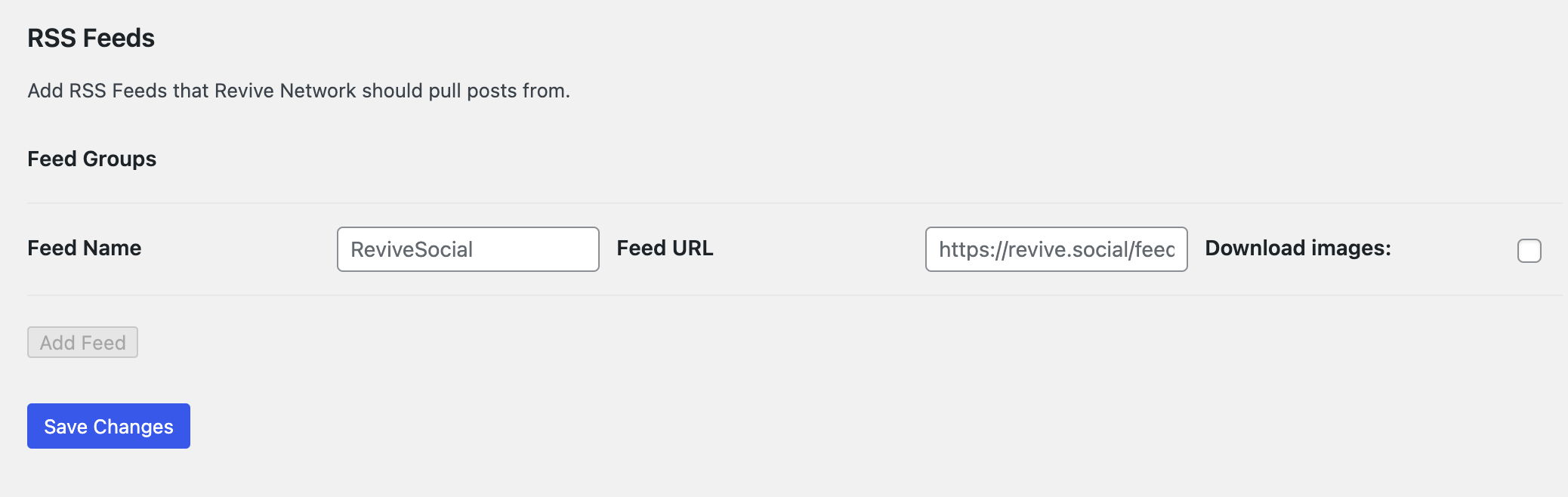This screenshot has width=1568, height=497.
Task: Select the field containing ReviveSocial
Action: point(468,249)
